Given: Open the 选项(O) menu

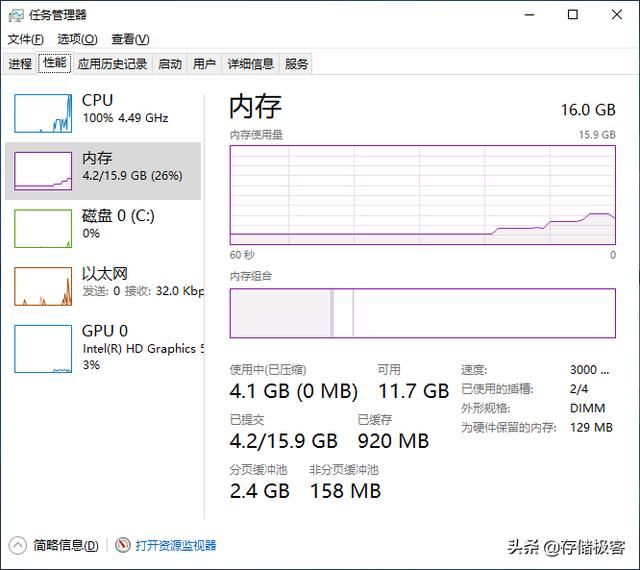Looking at the screenshot, I should click(x=77, y=39).
